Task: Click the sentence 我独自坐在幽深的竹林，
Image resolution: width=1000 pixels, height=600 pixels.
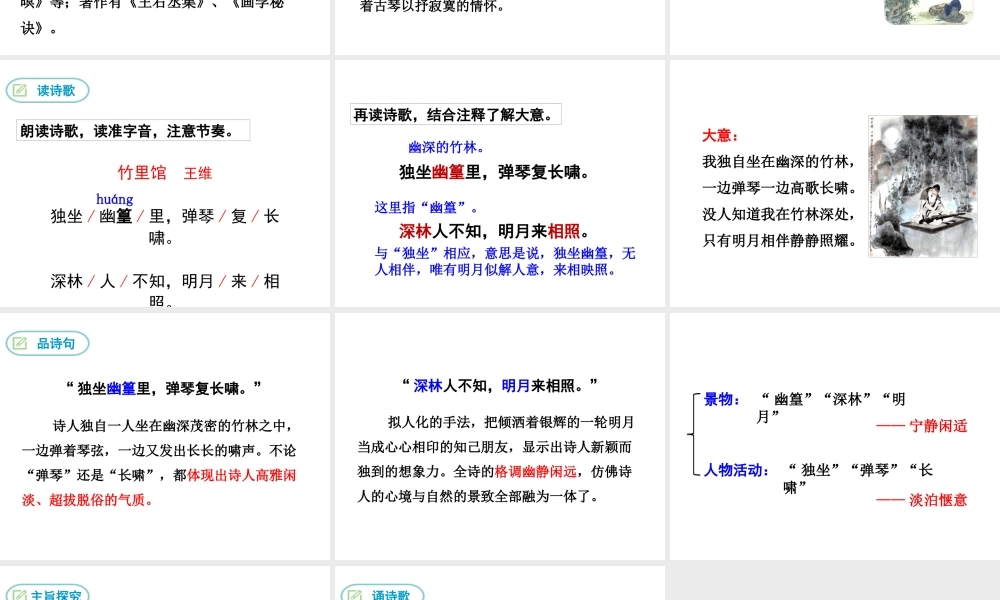Action: click(x=779, y=162)
